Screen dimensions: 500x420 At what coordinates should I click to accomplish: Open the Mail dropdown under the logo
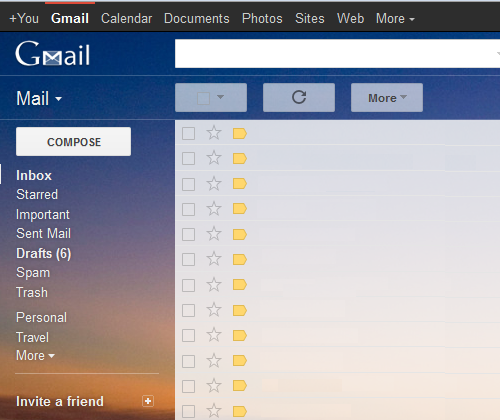[x=39, y=99]
